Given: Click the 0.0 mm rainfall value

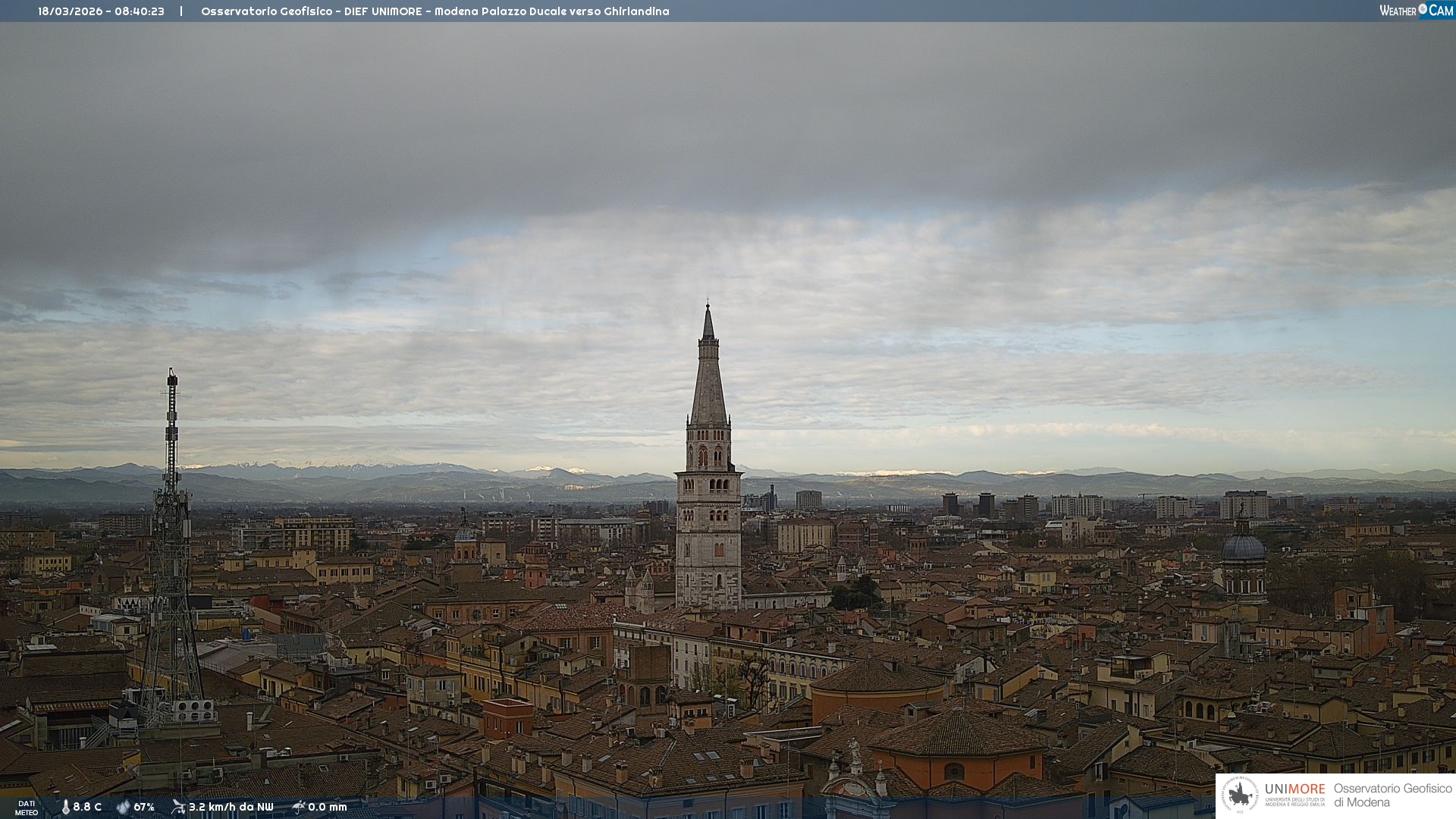Looking at the screenshot, I should [x=328, y=807].
